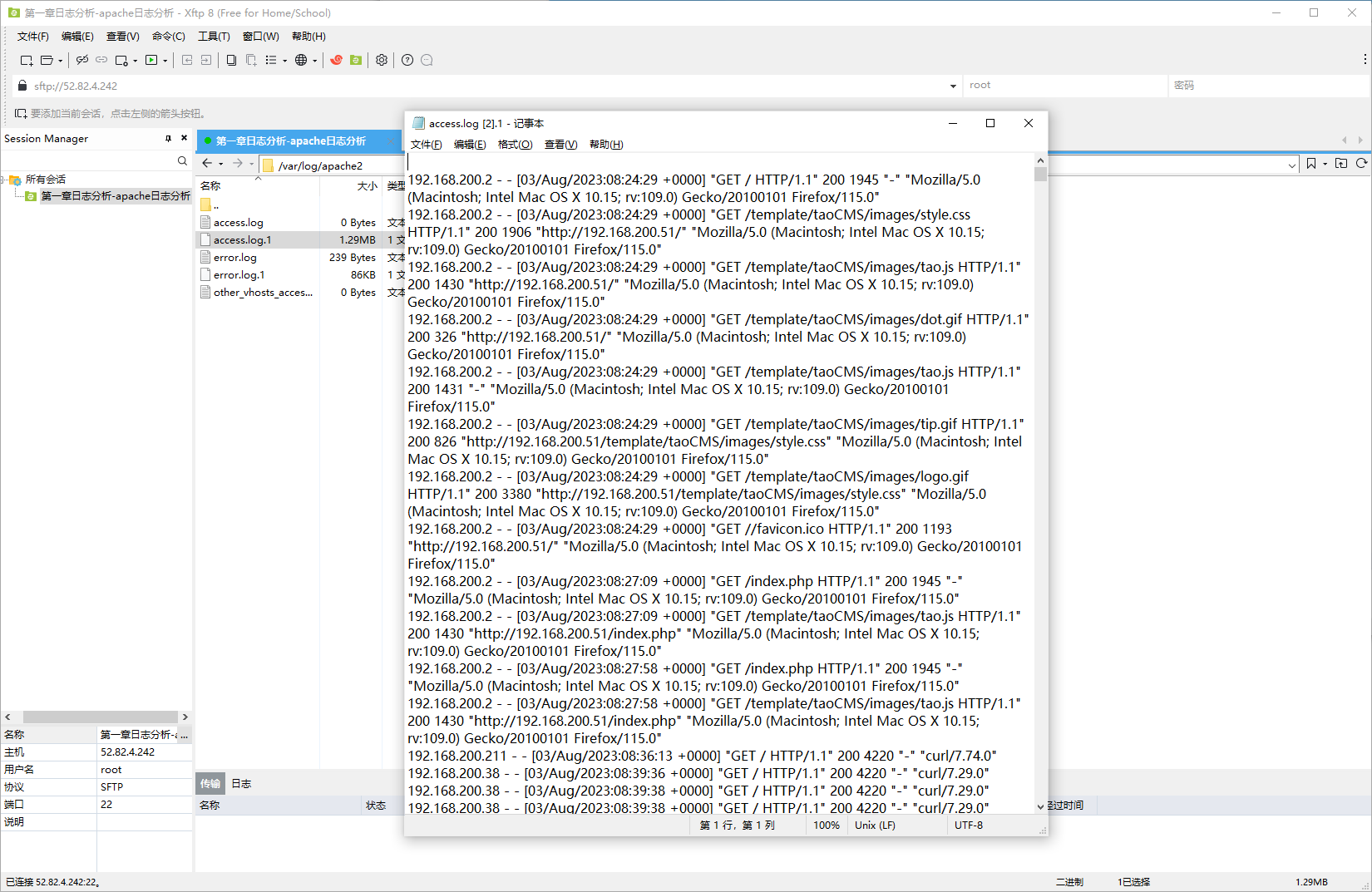Open the Options gear icon

click(x=382, y=60)
